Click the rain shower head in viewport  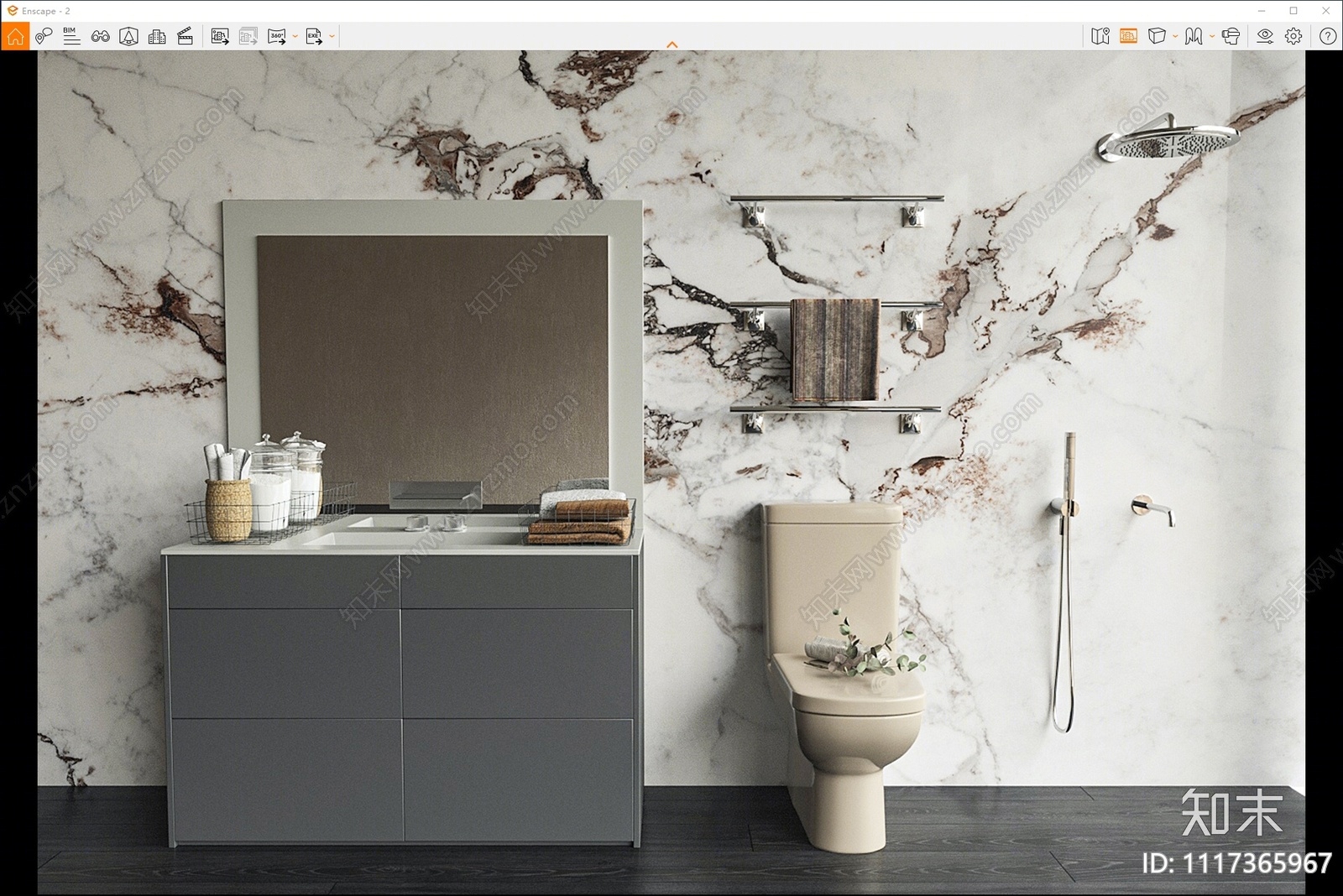click(1169, 140)
